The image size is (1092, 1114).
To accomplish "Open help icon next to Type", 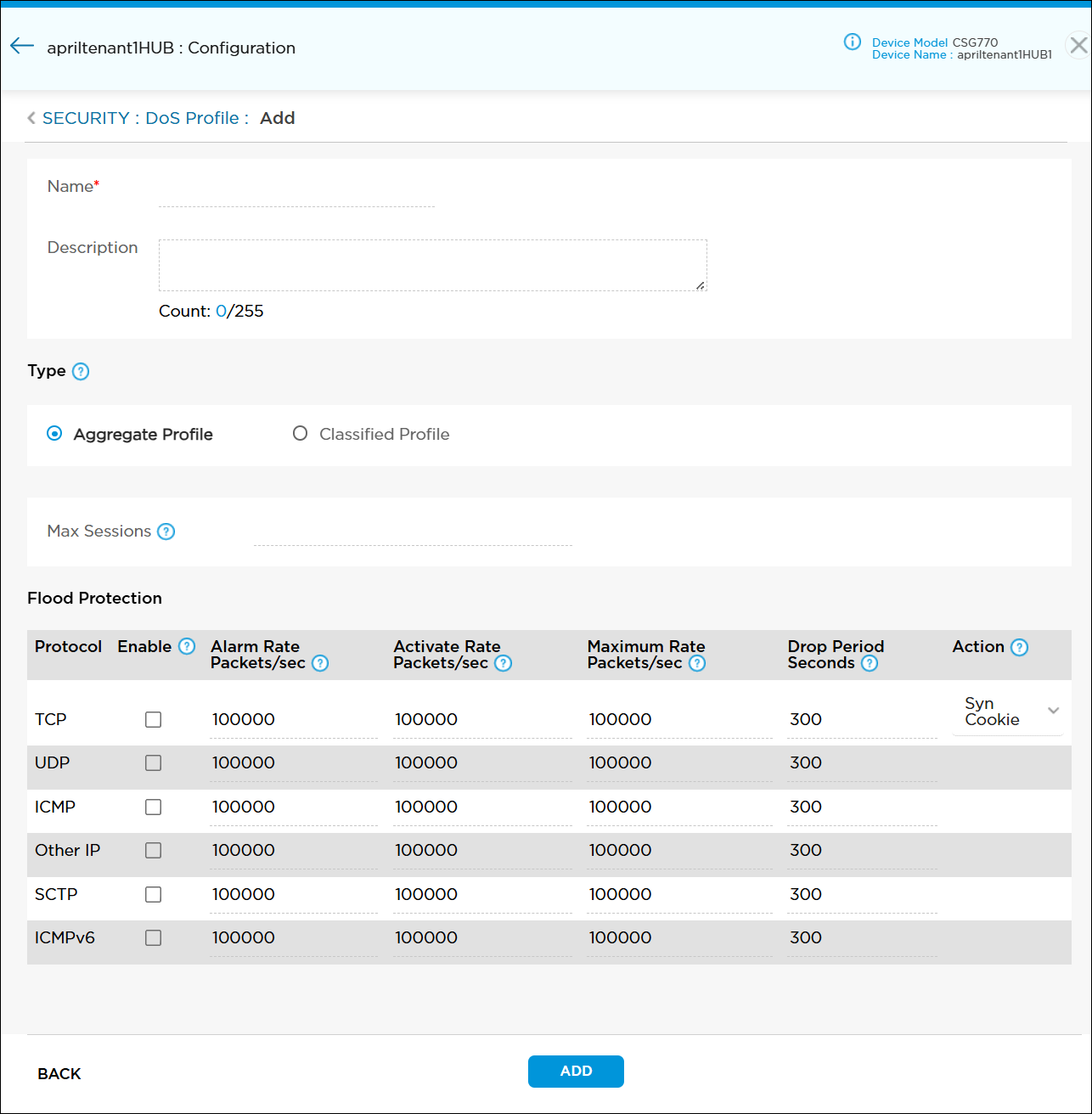I will point(81,372).
